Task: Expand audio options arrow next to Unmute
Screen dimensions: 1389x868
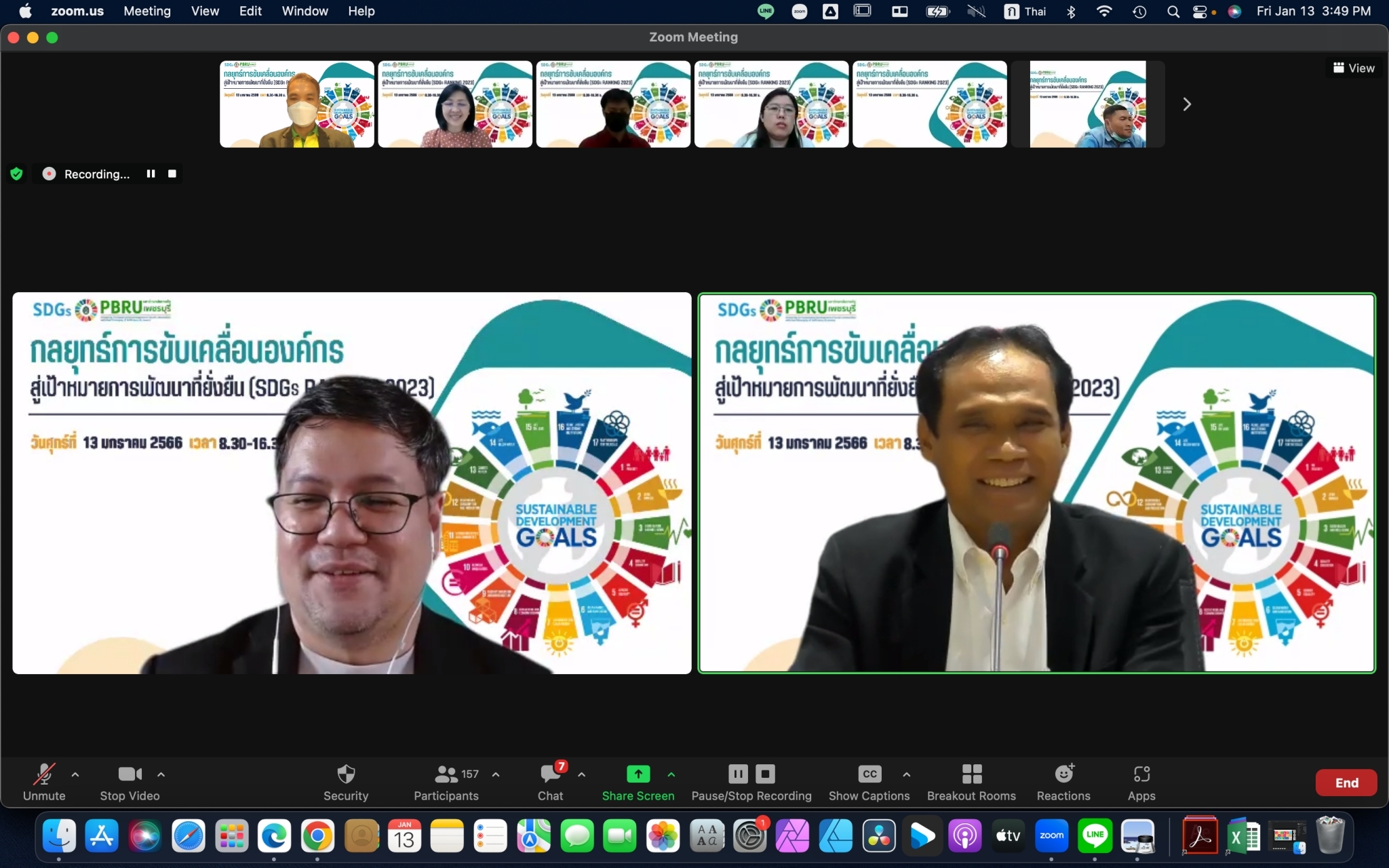Action: [75, 774]
